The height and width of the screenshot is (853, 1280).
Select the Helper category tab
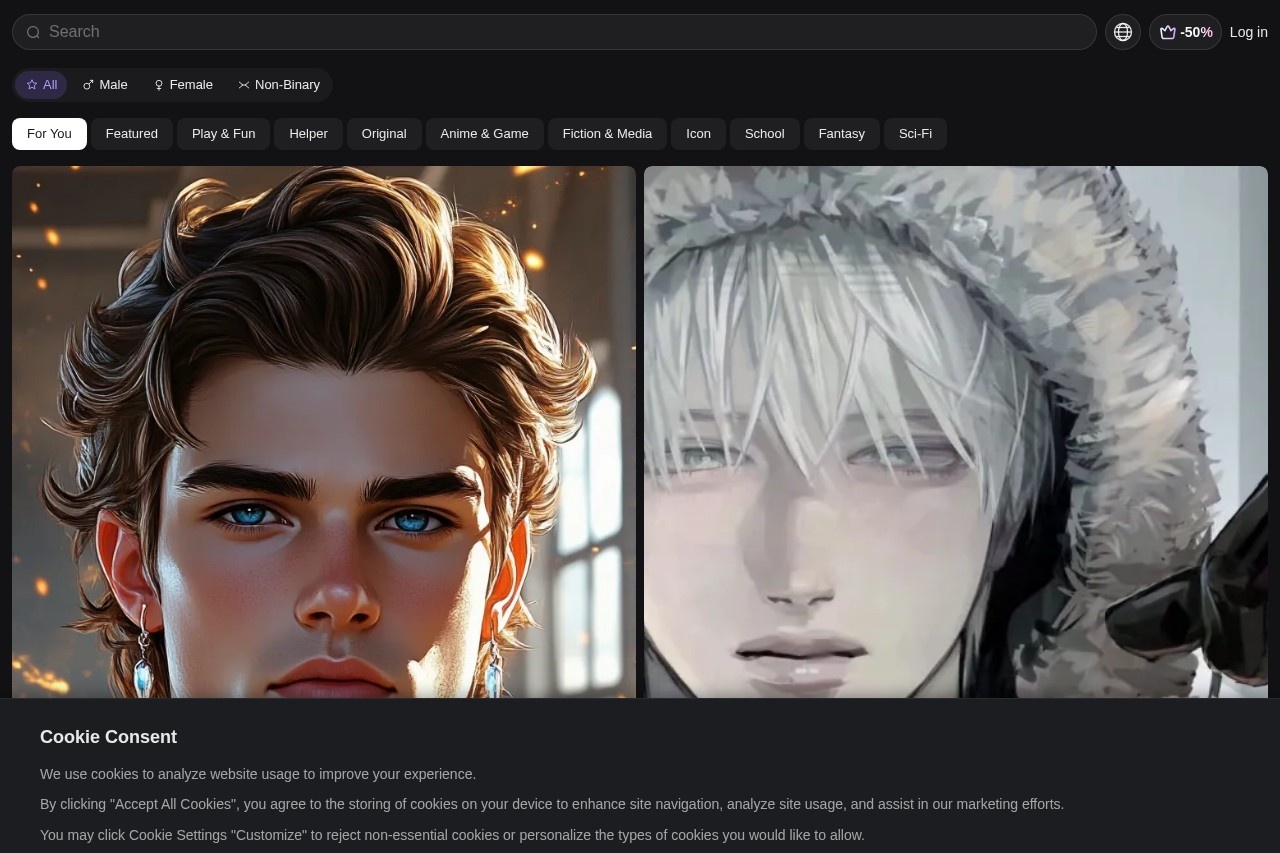308,134
